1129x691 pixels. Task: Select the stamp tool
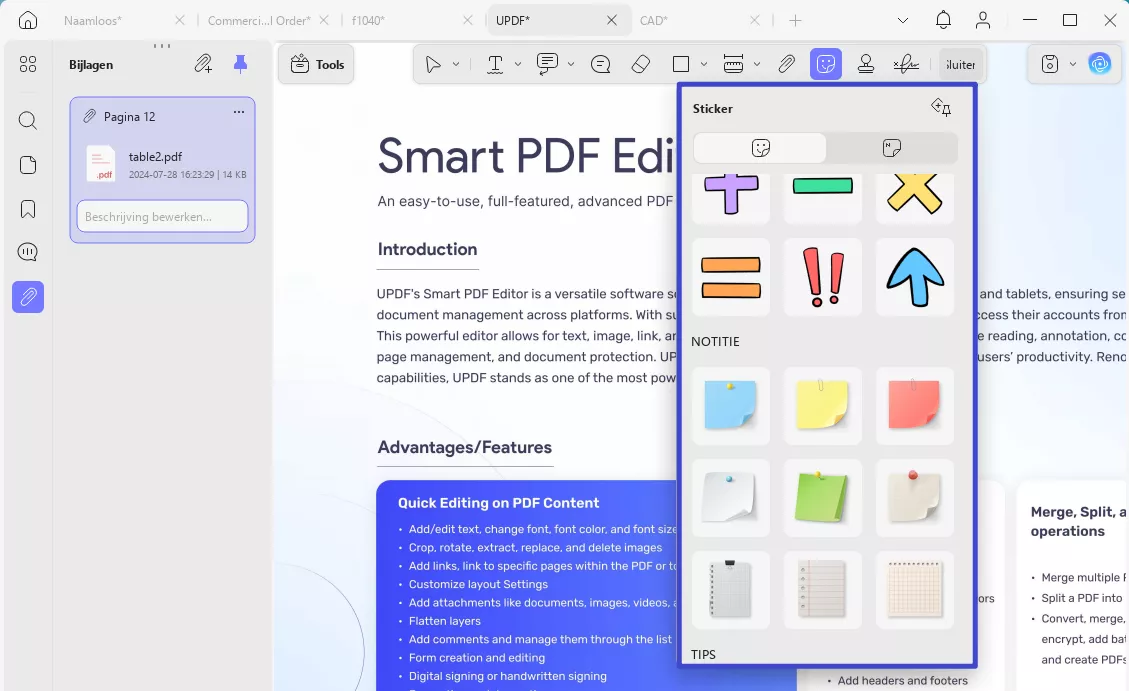[866, 65]
